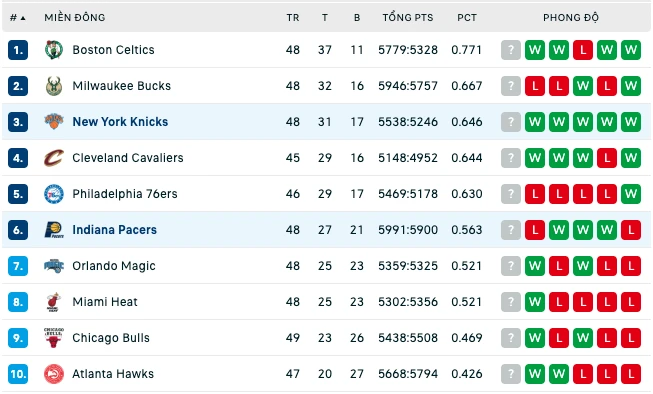The image size is (653, 394).
Task: Click the Boston Celtics team logo
Action: pyautogui.click(x=54, y=50)
